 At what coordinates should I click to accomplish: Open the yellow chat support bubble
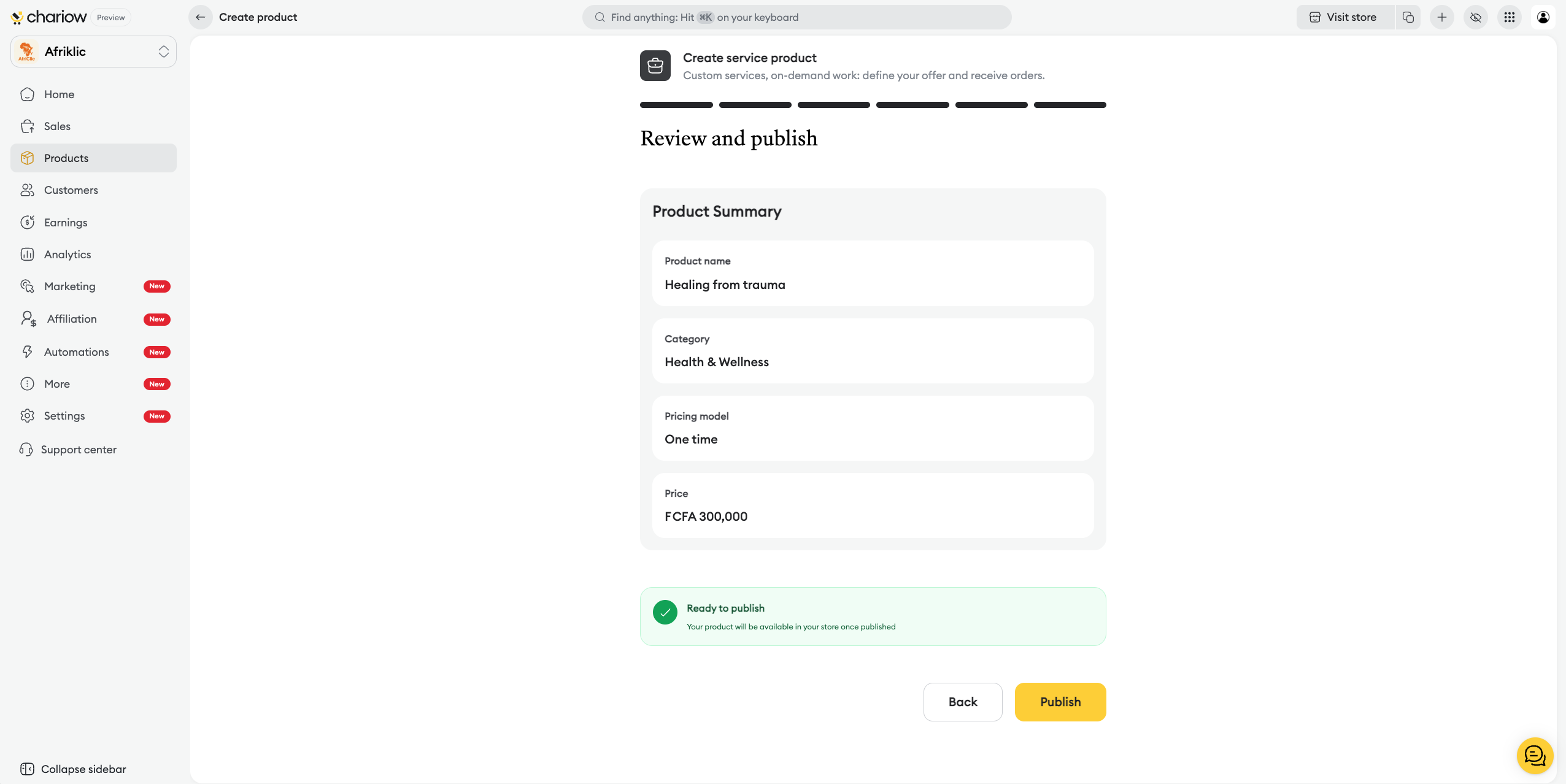[x=1535, y=756]
